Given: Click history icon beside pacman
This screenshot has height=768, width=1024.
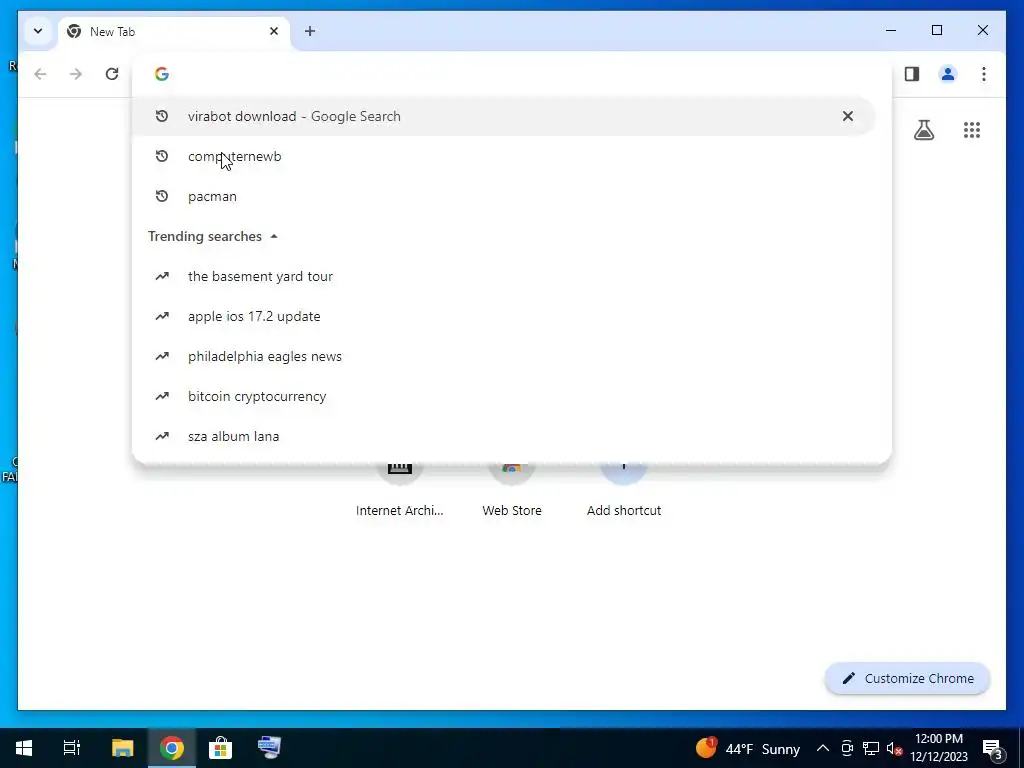Looking at the screenshot, I should pos(162,196).
